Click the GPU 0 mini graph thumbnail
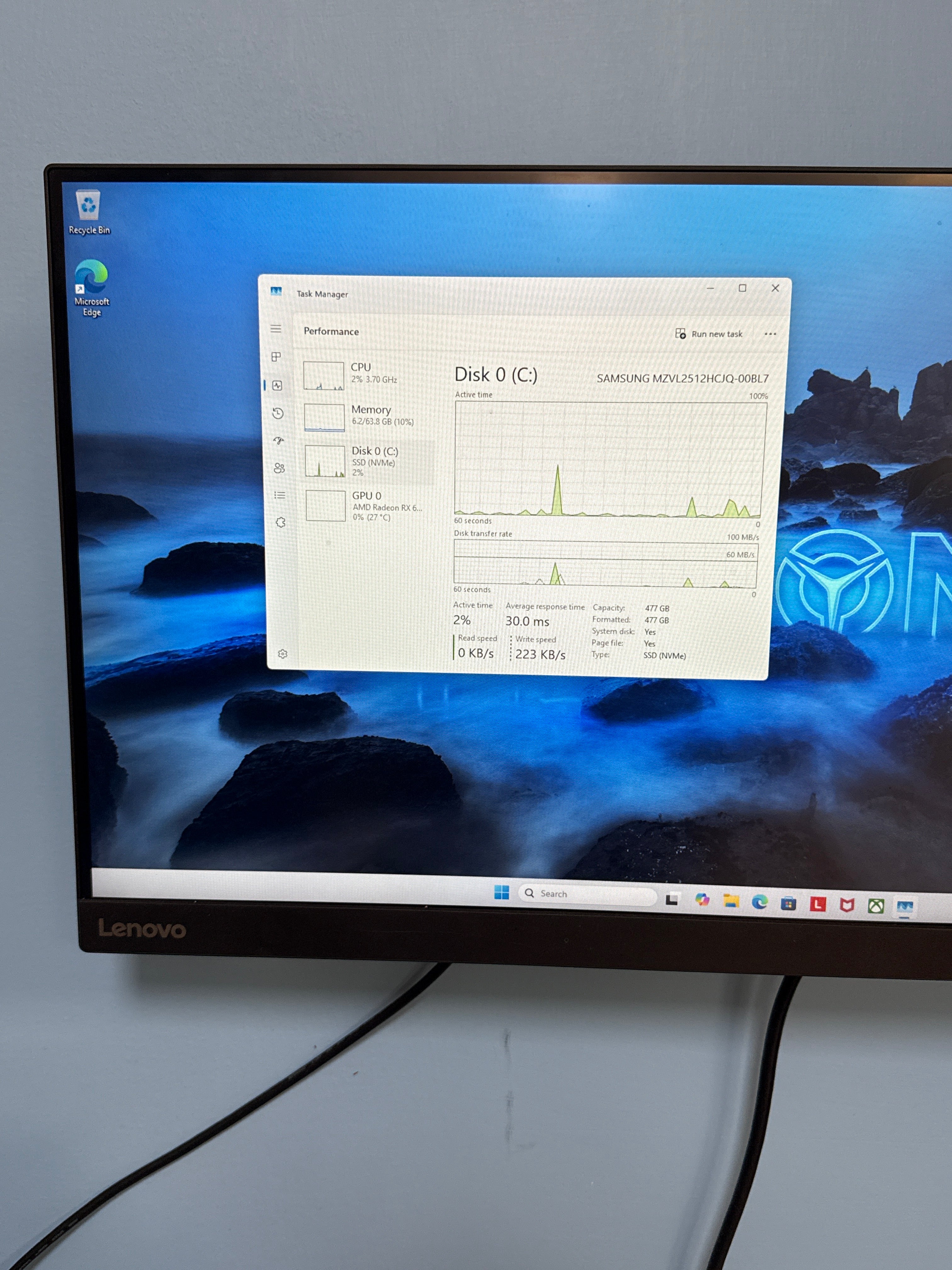Viewport: 952px width, 1270px height. (326, 506)
